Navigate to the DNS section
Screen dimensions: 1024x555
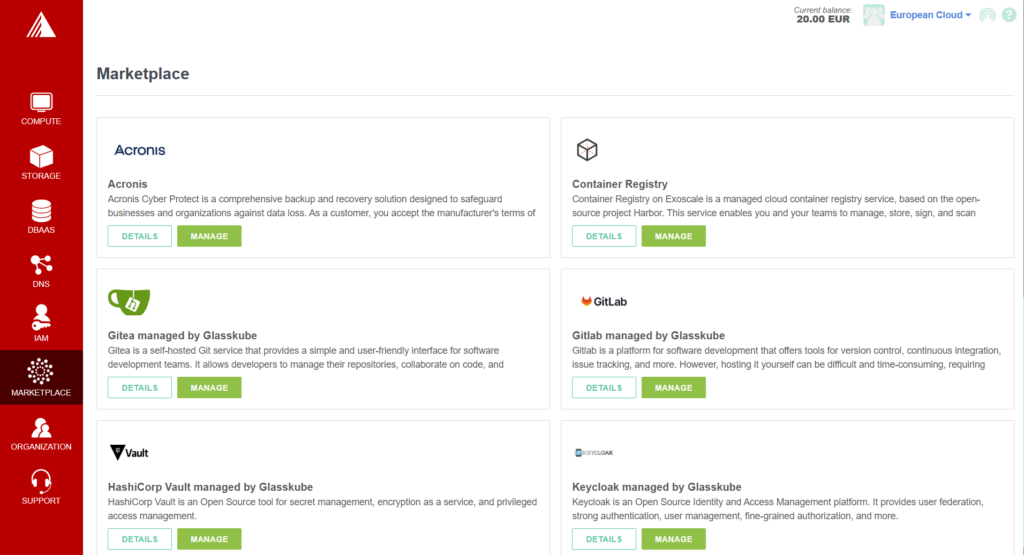41,271
